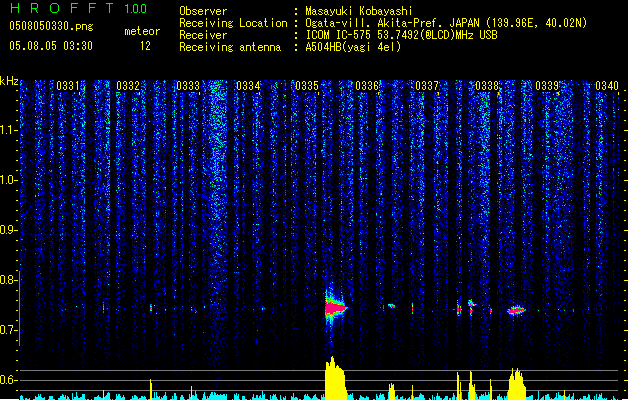Image resolution: width=629 pixels, height=400 pixels.
Task: Click the 0.6 frequency axis label
Action: 8,380
